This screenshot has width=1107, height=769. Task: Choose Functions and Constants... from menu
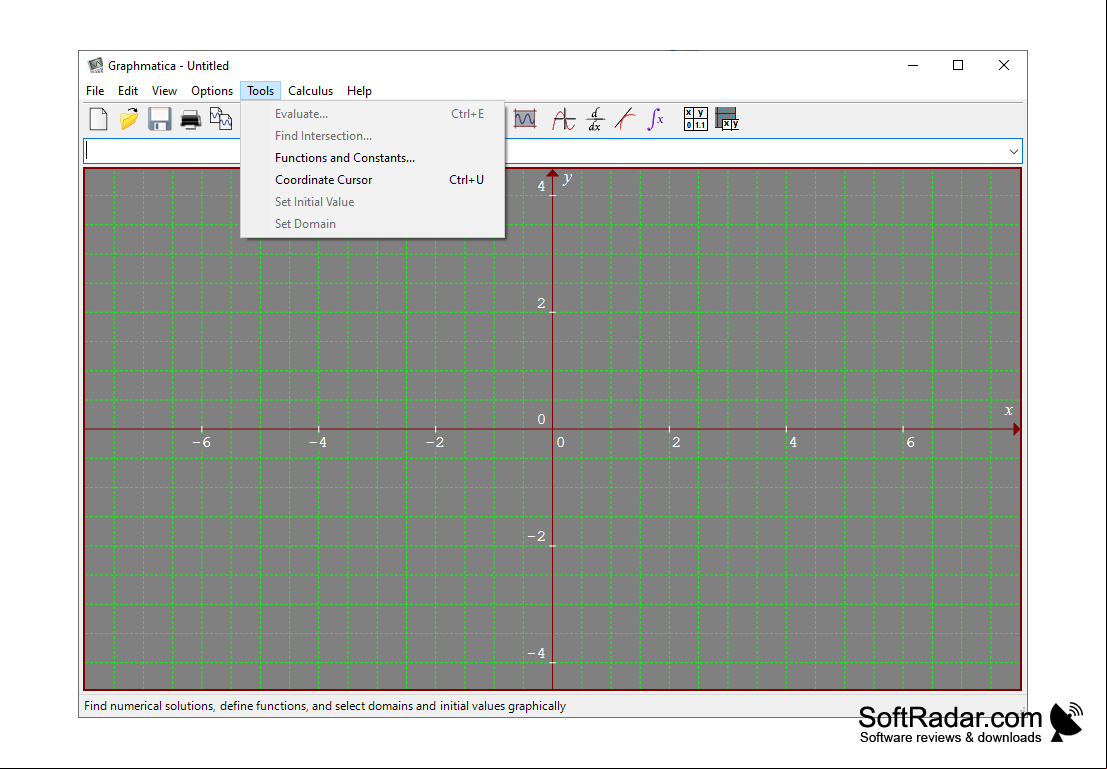click(x=373, y=157)
